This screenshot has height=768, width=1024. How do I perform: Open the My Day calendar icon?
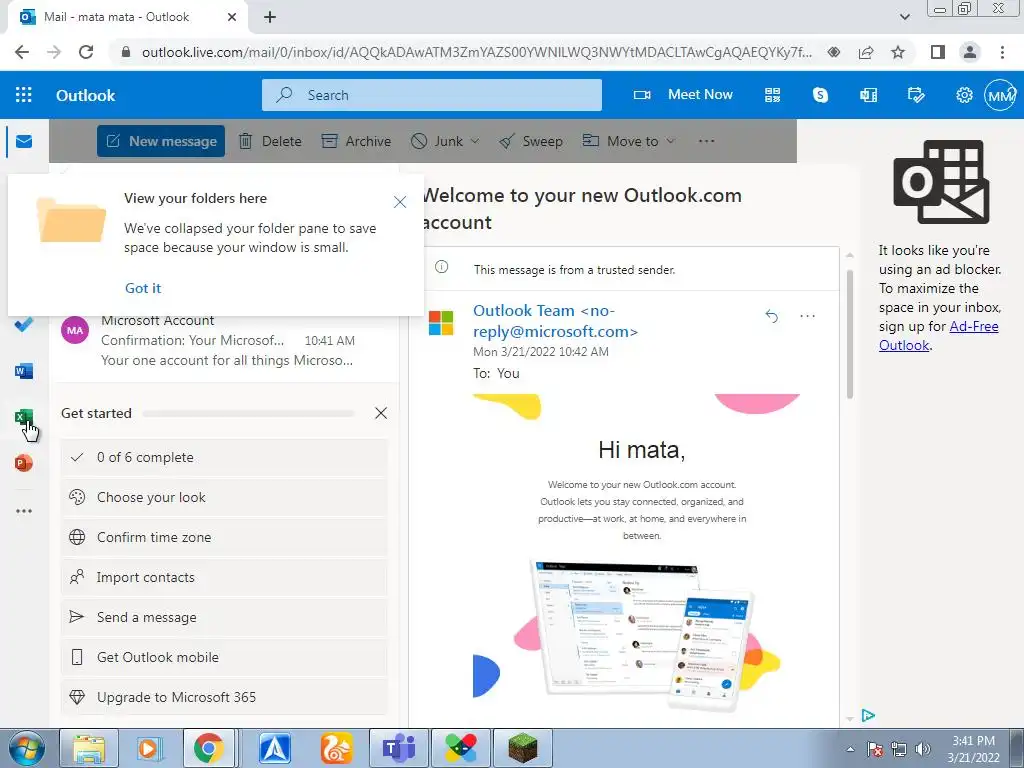coord(916,95)
